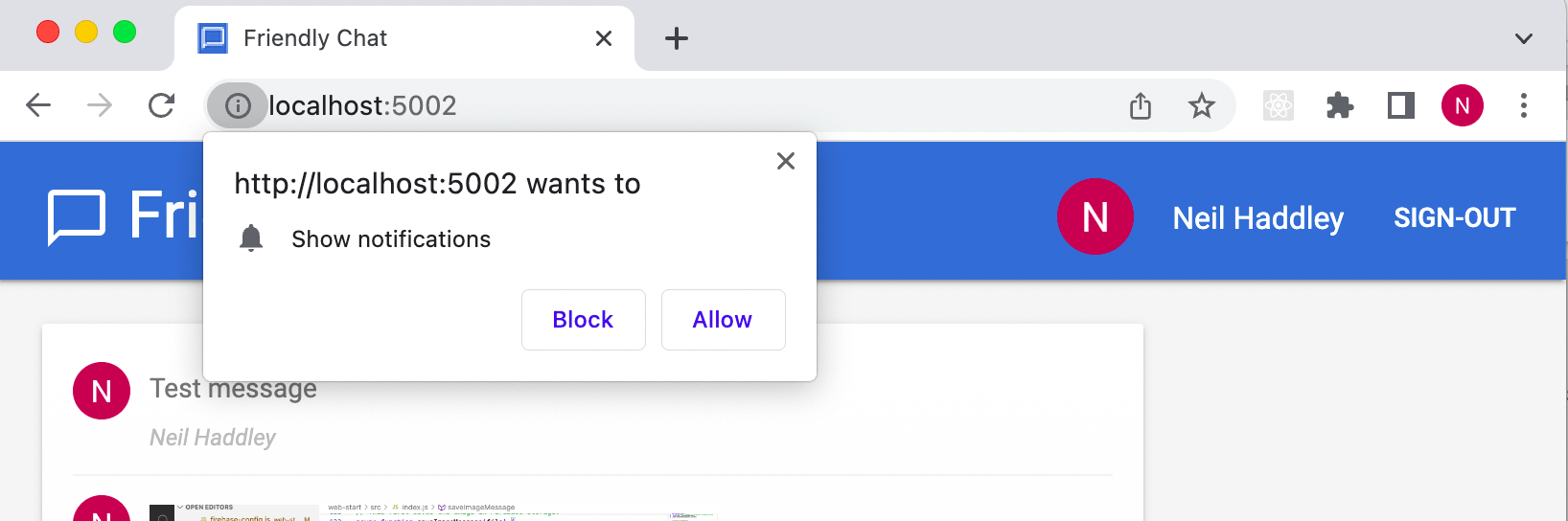Click the SIGN-OUT button
Viewport: 1568px width, 521px height.
coord(1454,218)
